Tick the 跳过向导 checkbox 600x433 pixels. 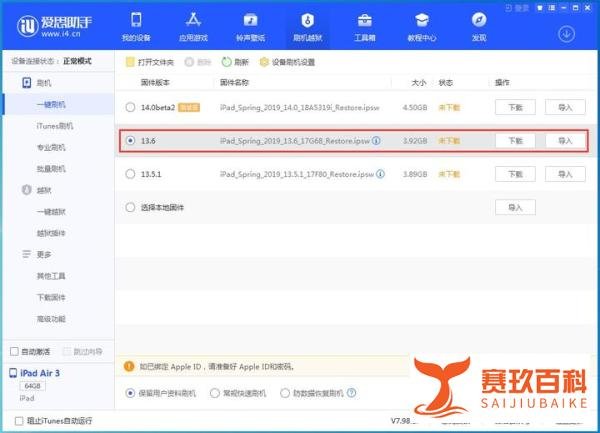[x=67, y=351]
